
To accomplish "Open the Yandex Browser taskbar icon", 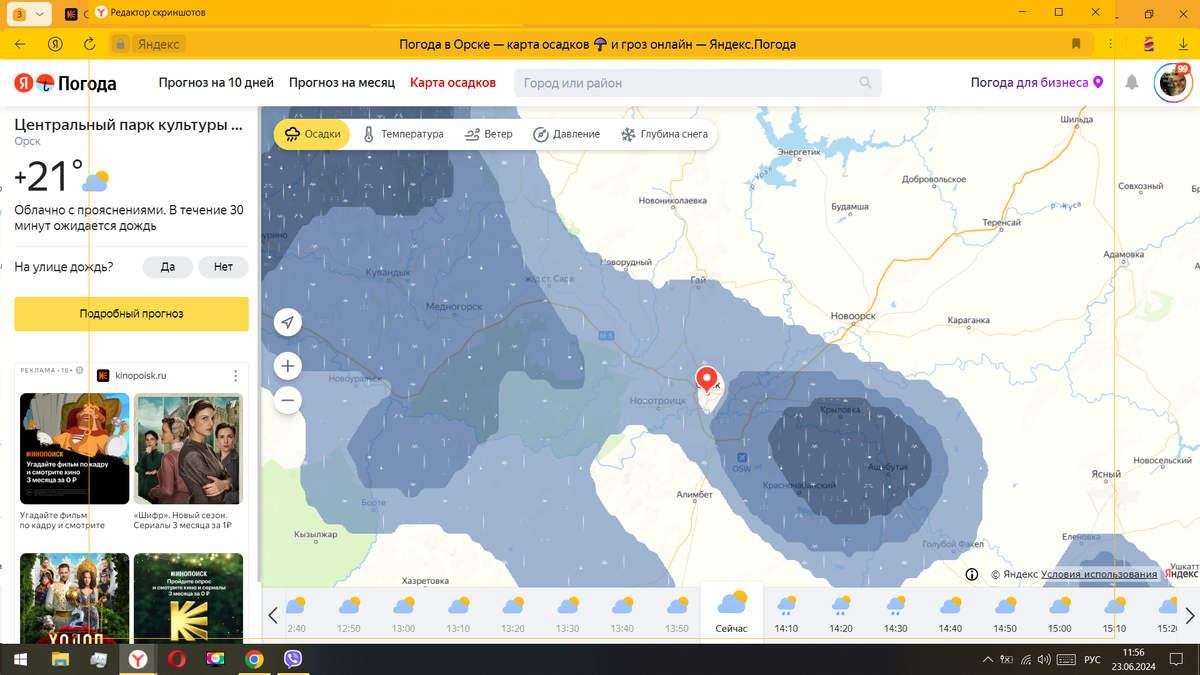I will point(138,660).
